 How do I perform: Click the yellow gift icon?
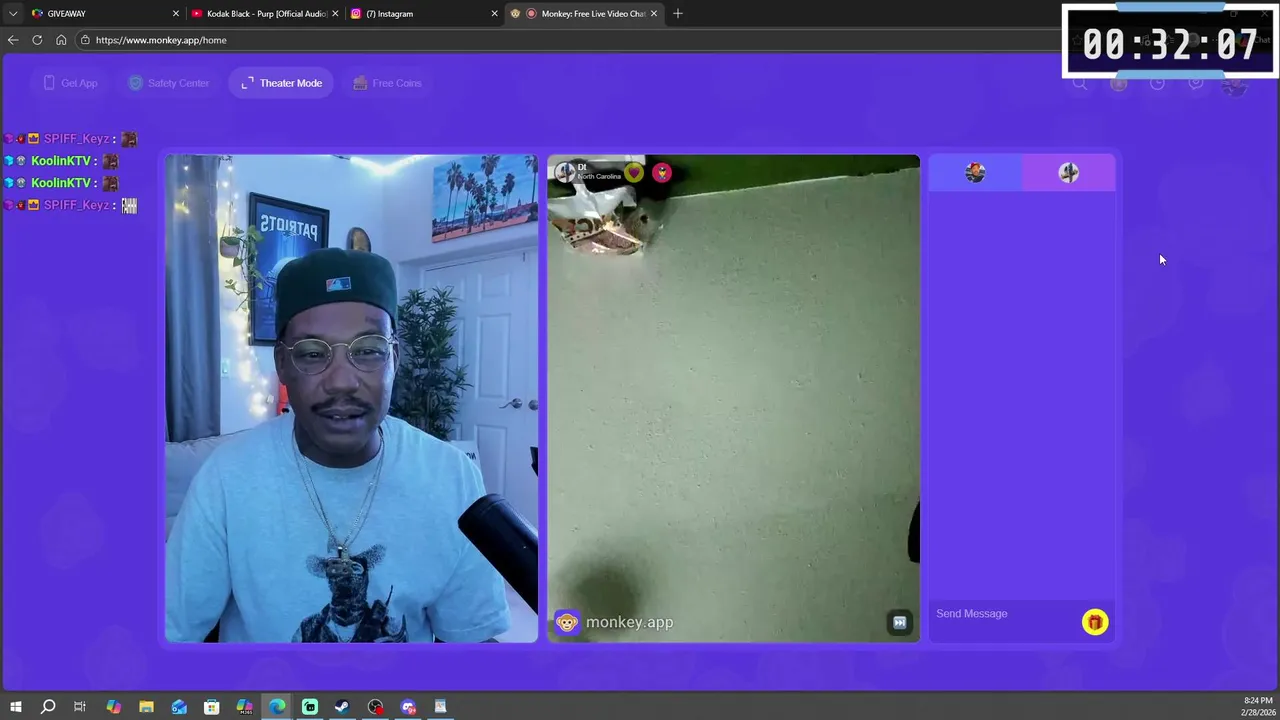coord(1094,622)
